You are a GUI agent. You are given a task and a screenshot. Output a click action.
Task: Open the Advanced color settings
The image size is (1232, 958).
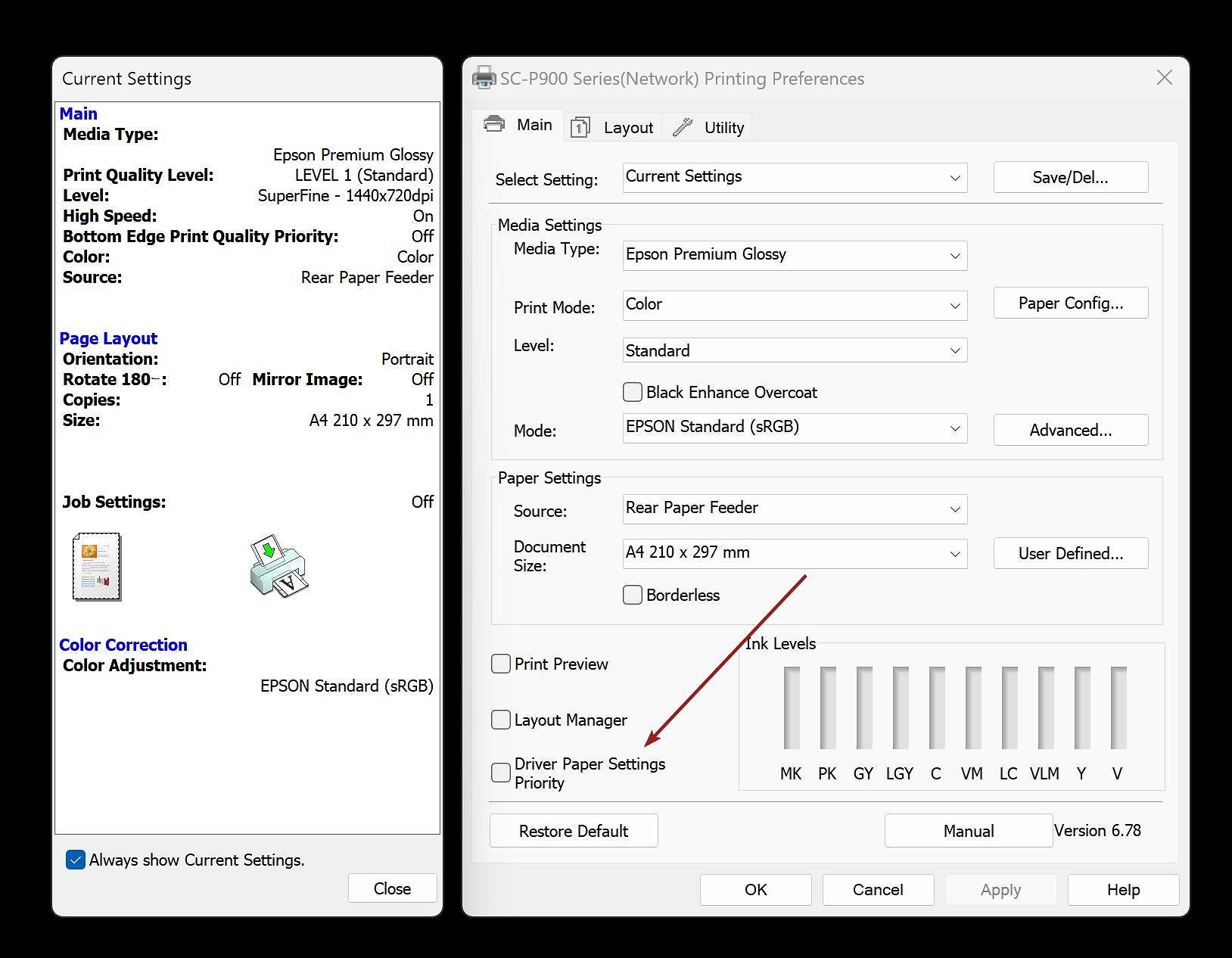[x=1070, y=430]
